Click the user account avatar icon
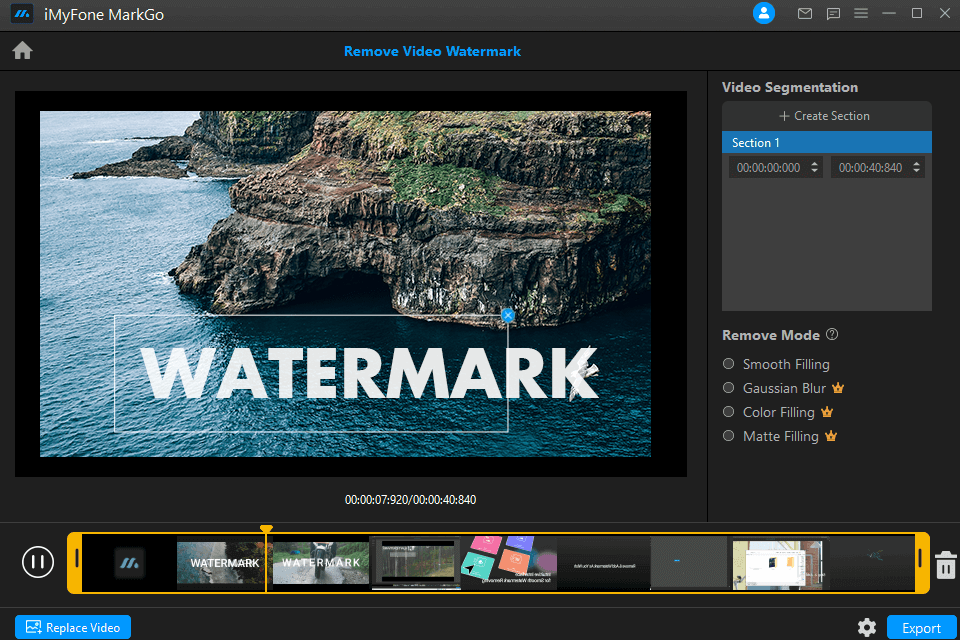This screenshot has width=960, height=640. click(764, 13)
